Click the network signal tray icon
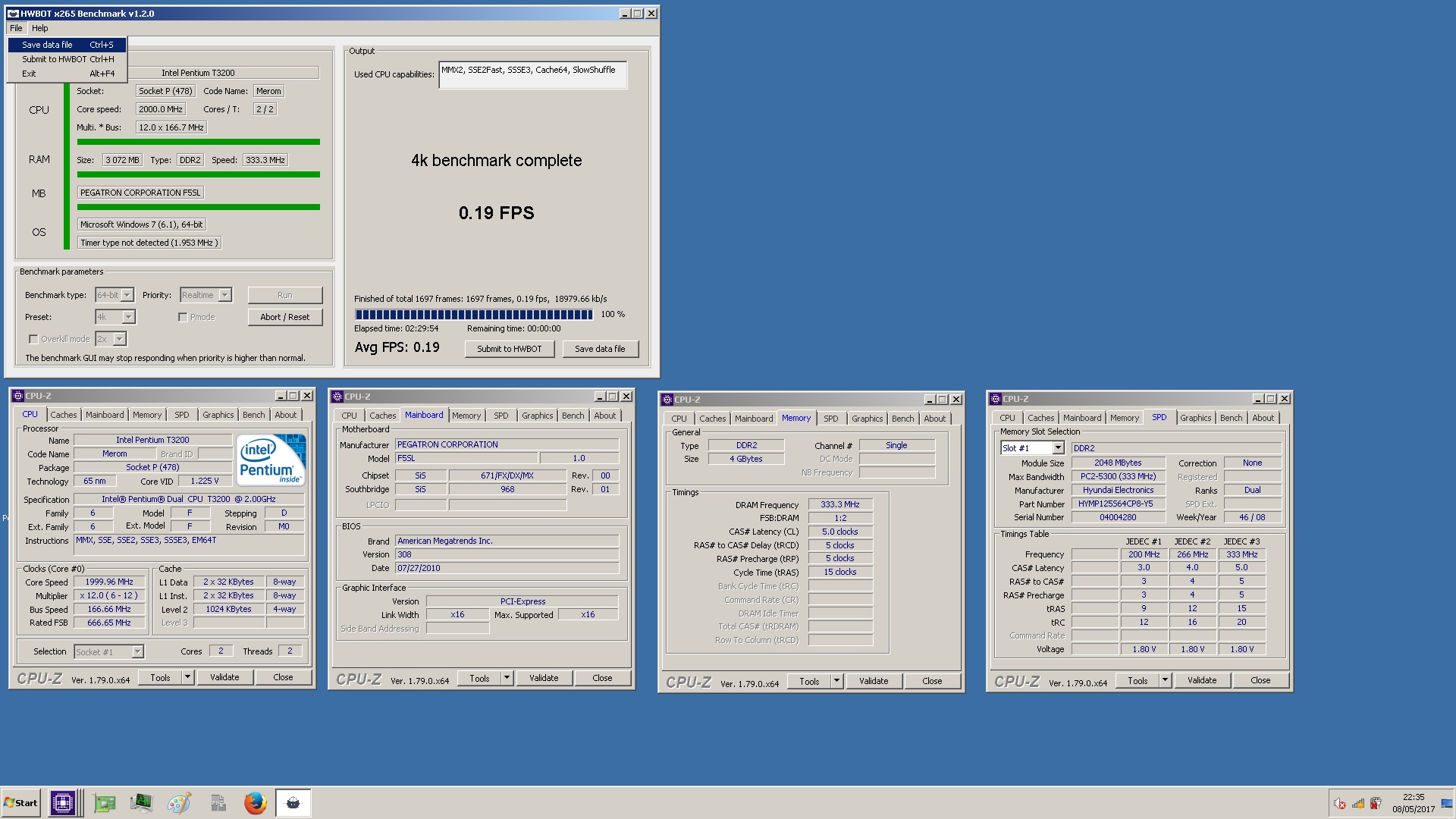The width and height of the screenshot is (1456, 819). pos(1357,804)
